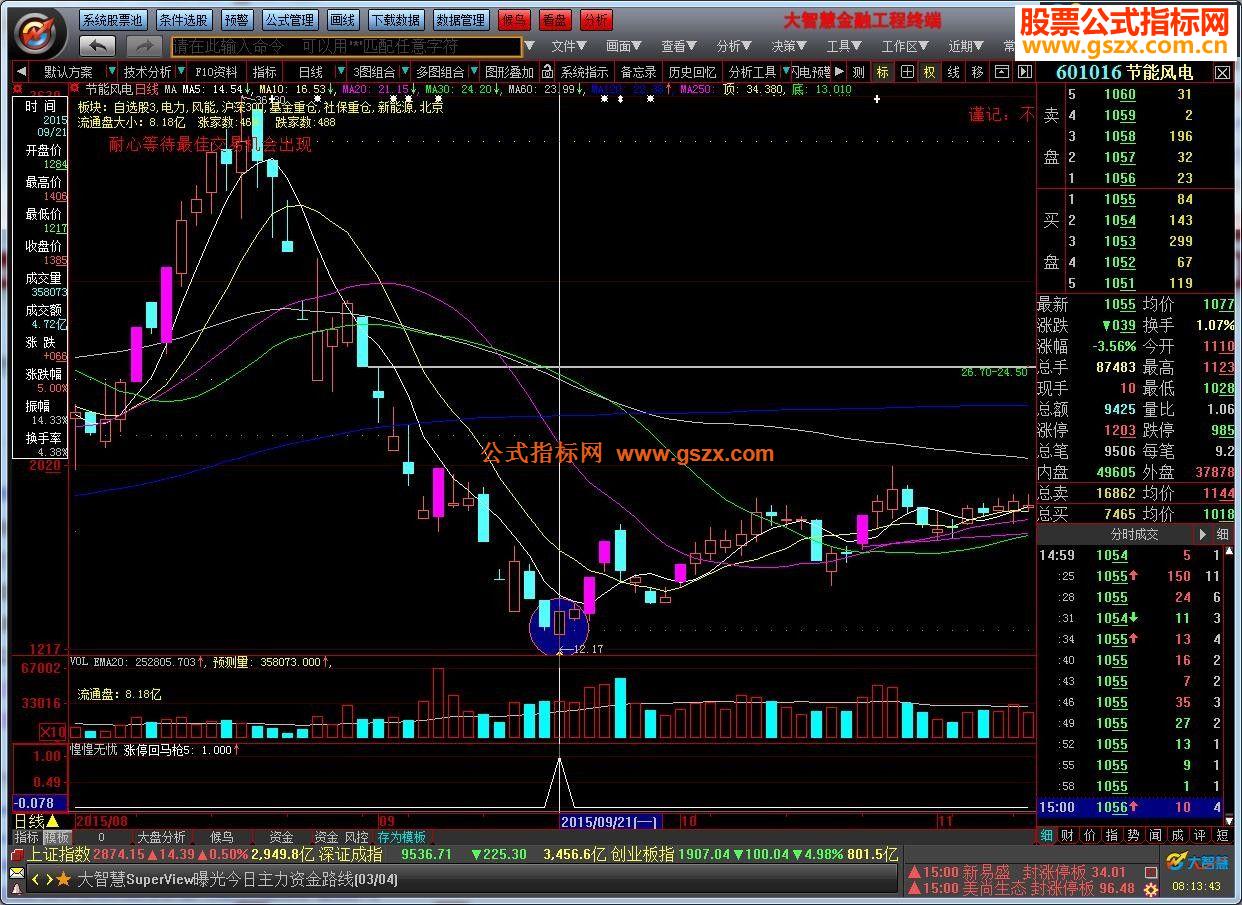
Task: Close the 601016 quote panel with X
Action: tap(1223, 73)
